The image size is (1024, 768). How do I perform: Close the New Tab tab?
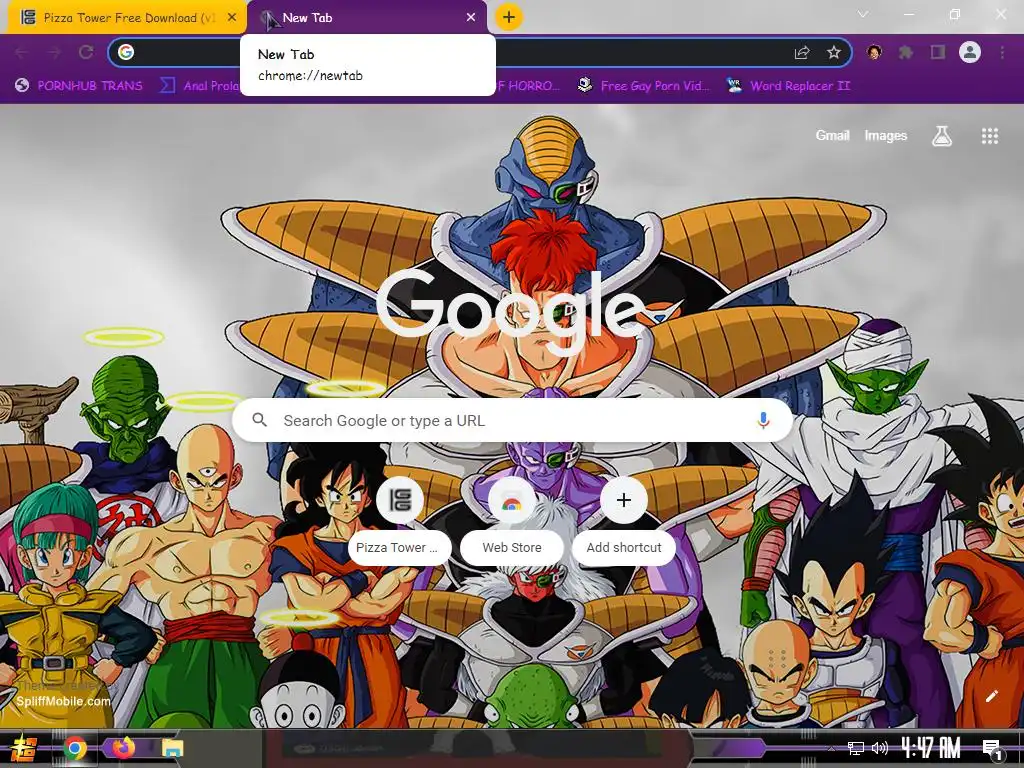pyautogui.click(x=471, y=18)
